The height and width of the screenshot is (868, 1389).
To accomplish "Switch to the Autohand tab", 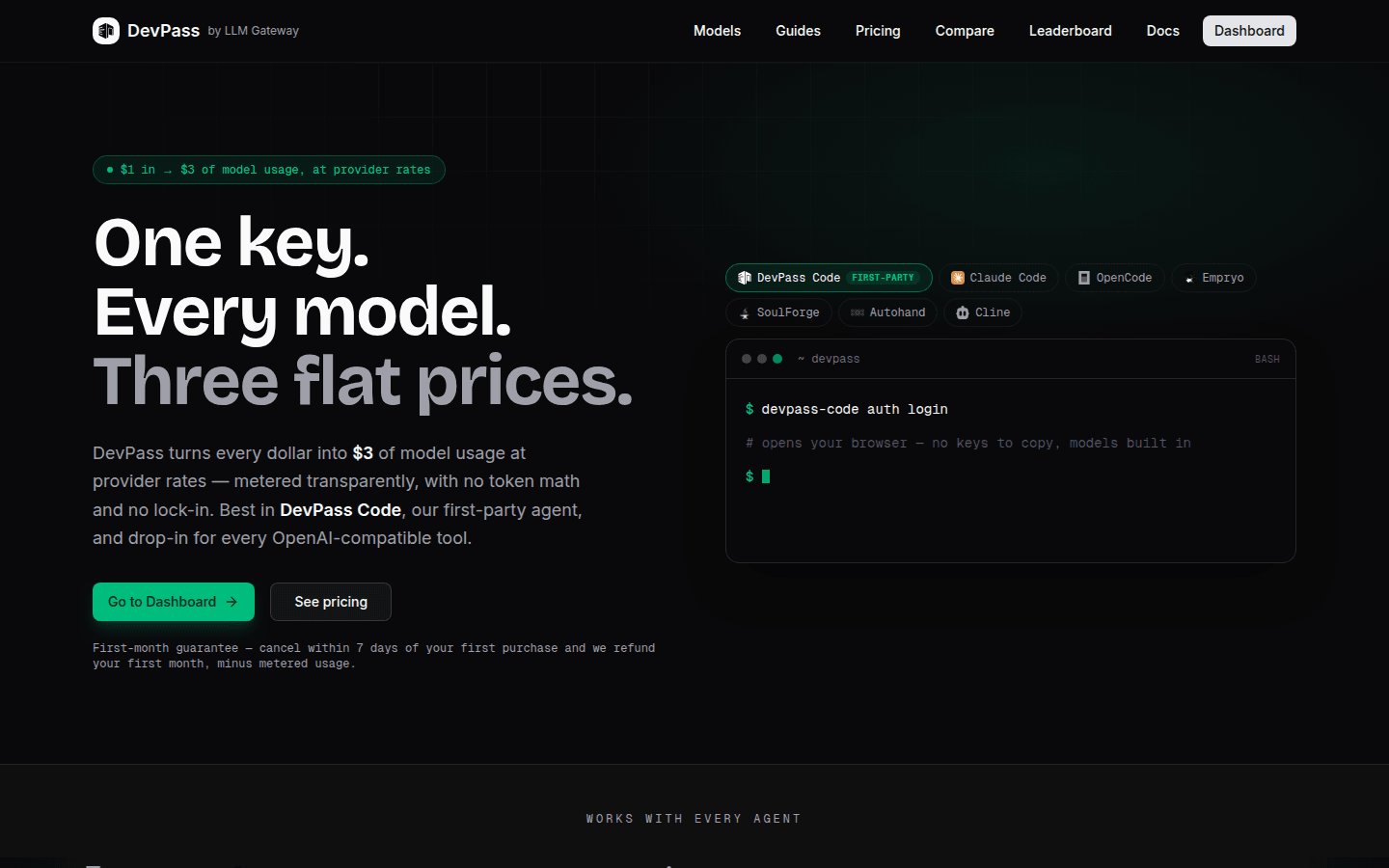I will tap(887, 312).
